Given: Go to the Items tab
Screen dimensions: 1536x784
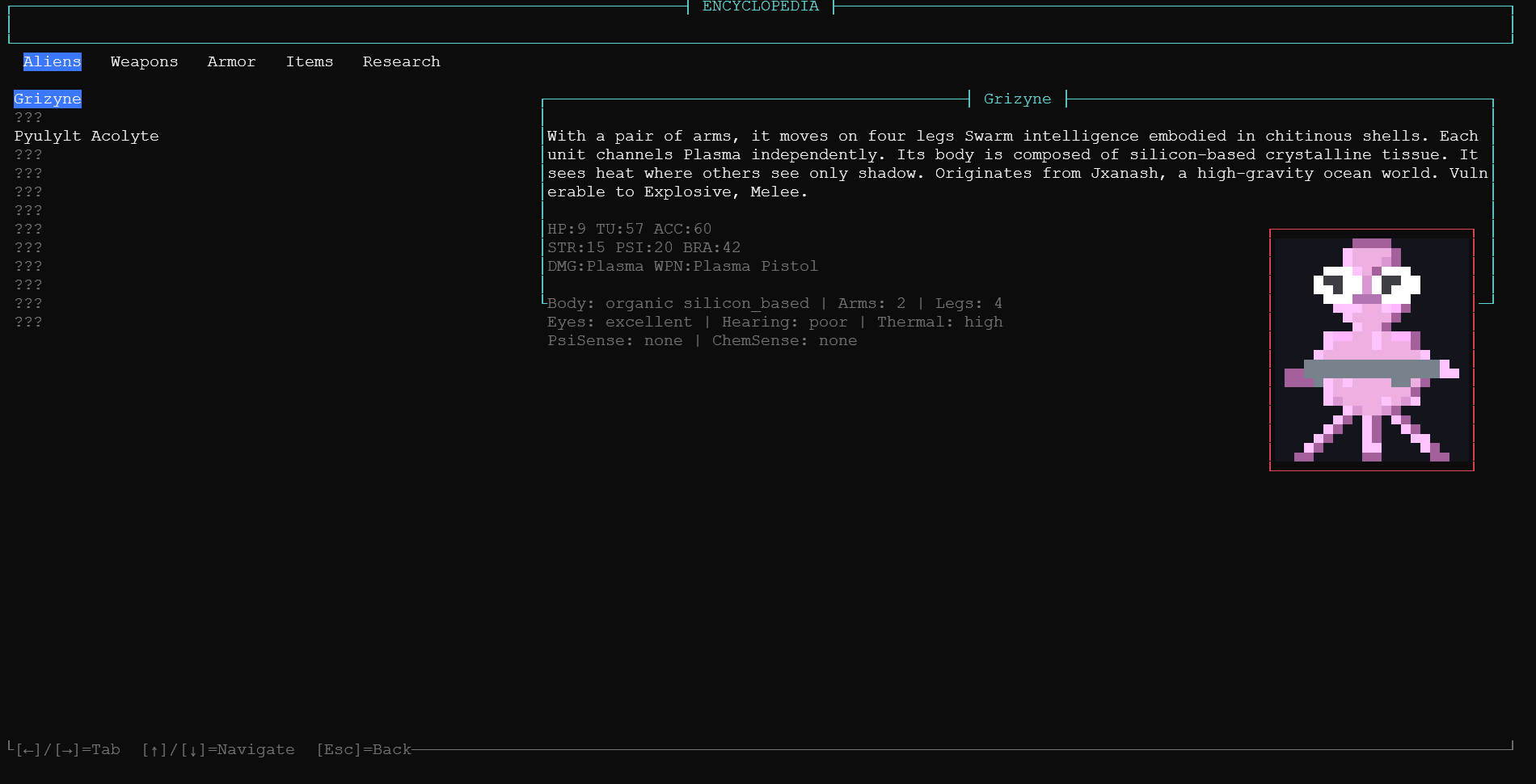Looking at the screenshot, I should (310, 61).
